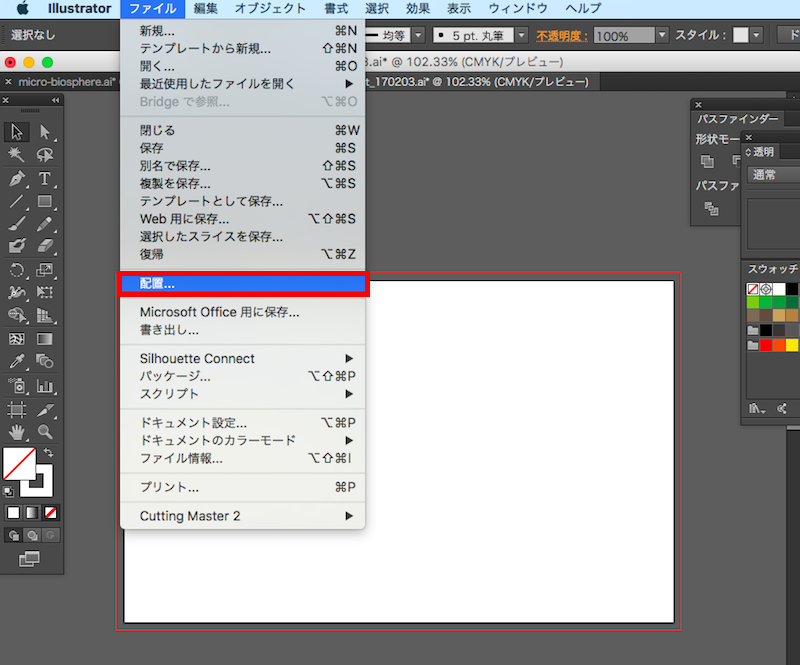Set paint mode to Color

click(x=14, y=513)
